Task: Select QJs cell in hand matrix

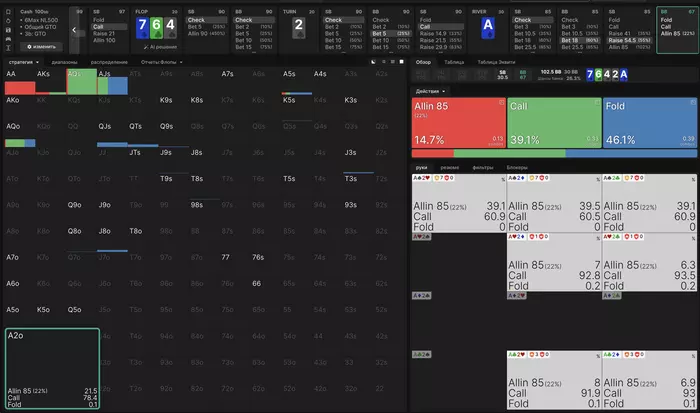Action: 112,134
